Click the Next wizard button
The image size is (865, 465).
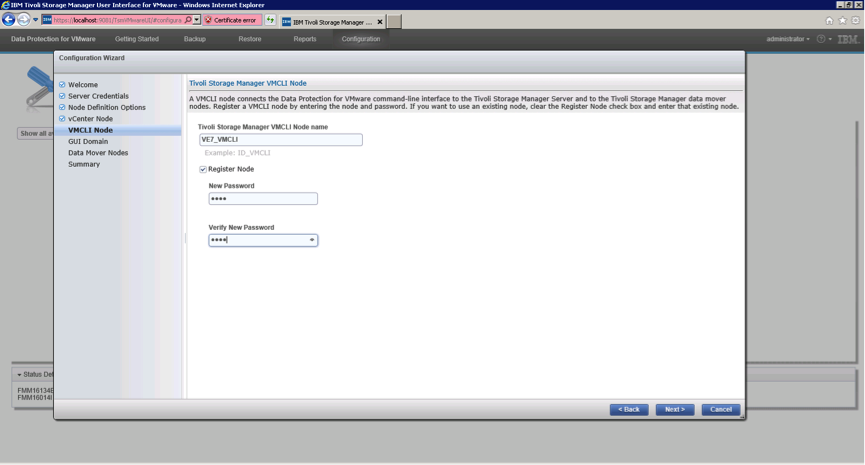tap(675, 410)
